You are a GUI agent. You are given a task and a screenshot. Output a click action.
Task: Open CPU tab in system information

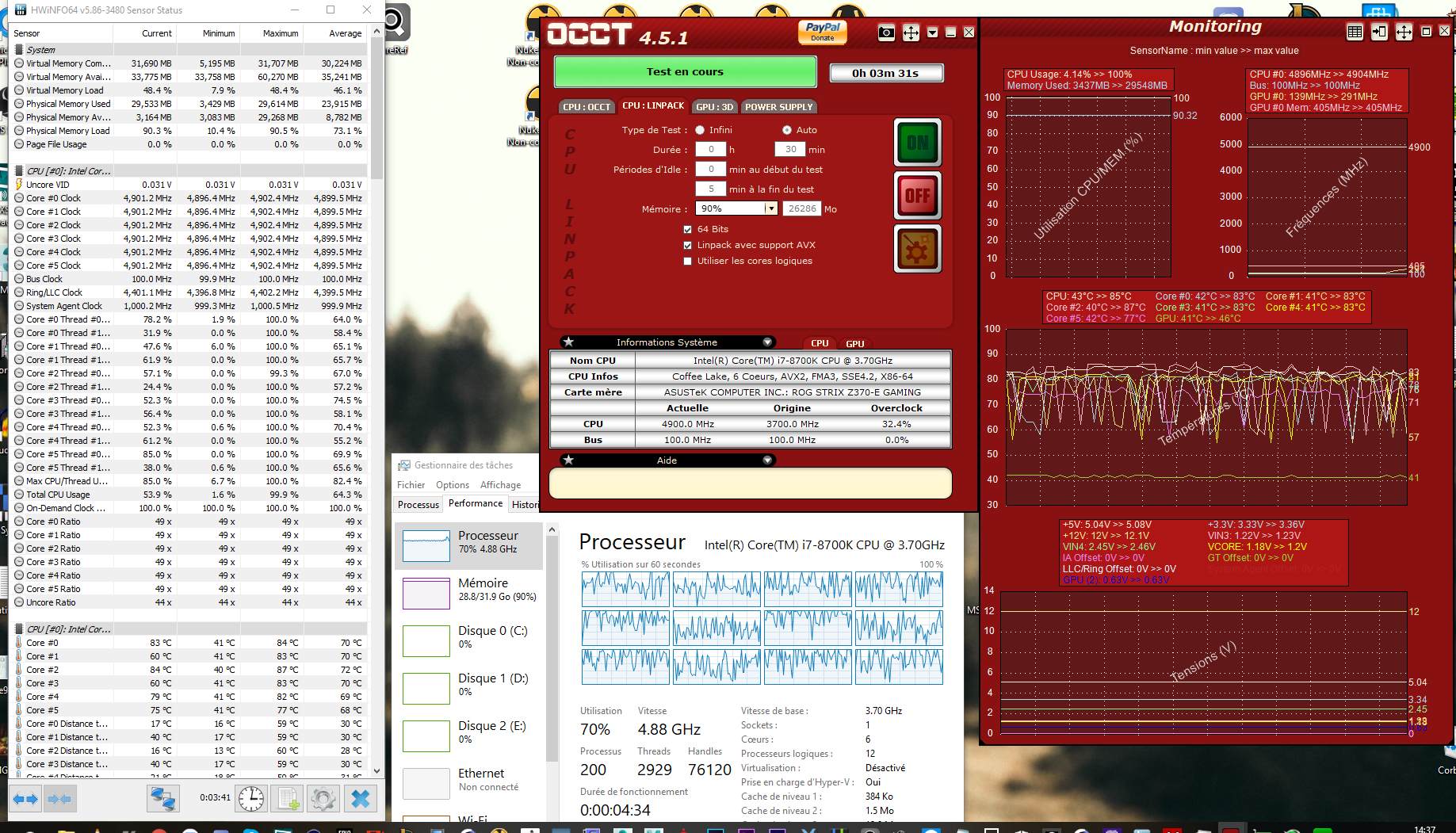[820, 343]
